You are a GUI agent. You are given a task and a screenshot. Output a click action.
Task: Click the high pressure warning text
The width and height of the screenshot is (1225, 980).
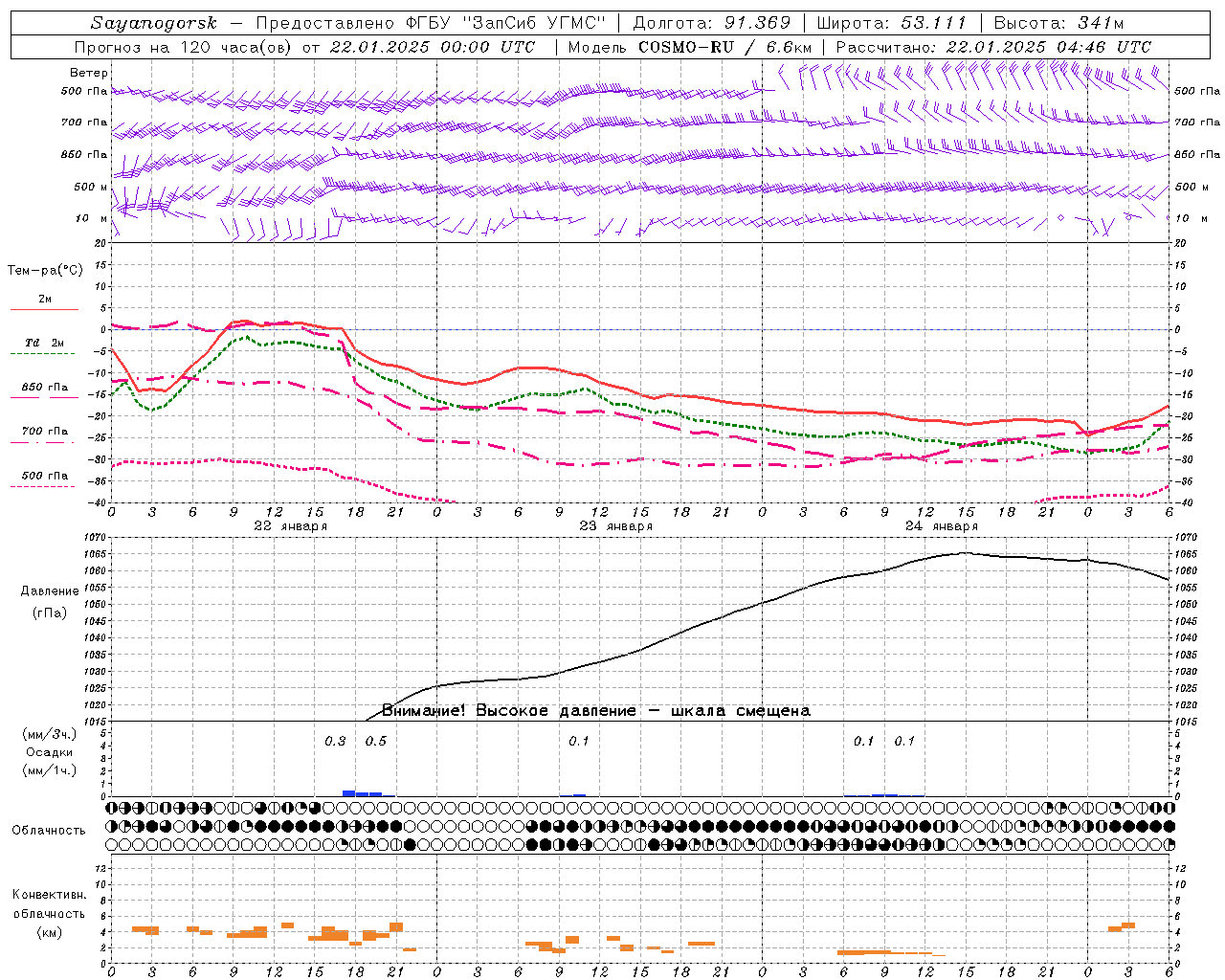click(595, 710)
